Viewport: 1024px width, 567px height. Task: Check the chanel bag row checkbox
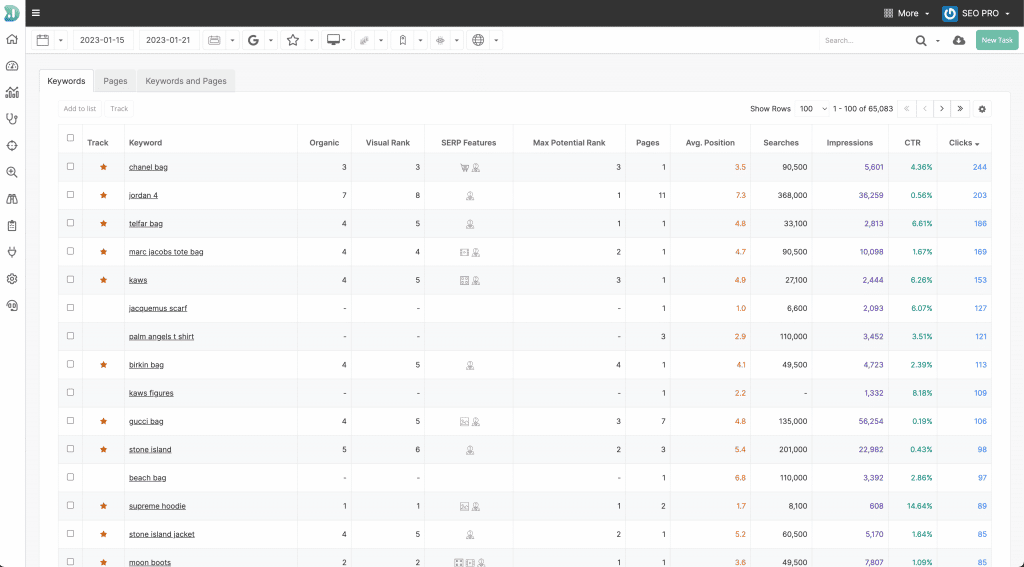pyautogui.click(x=71, y=167)
